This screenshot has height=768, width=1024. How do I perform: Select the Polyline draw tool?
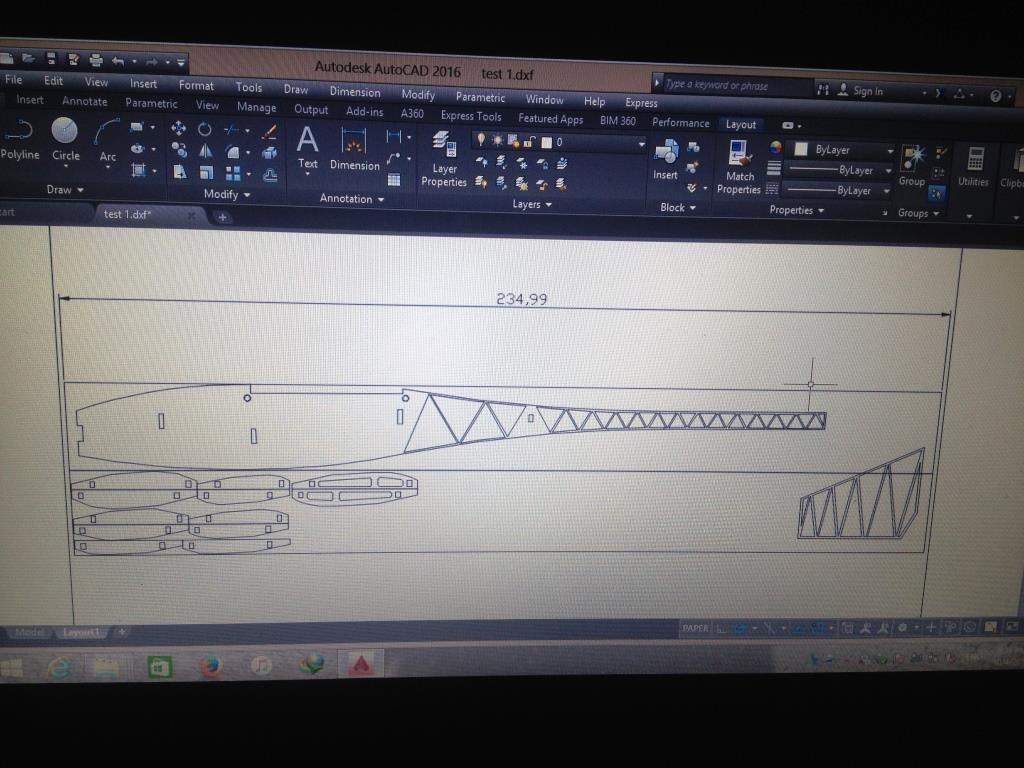point(18,140)
